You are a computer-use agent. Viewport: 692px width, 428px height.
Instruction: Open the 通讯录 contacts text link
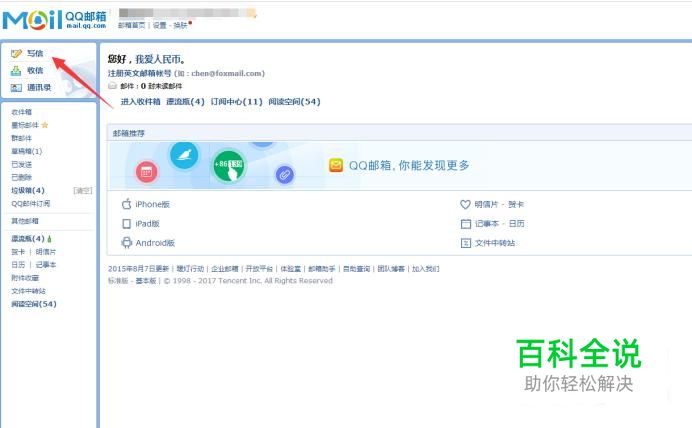39,87
